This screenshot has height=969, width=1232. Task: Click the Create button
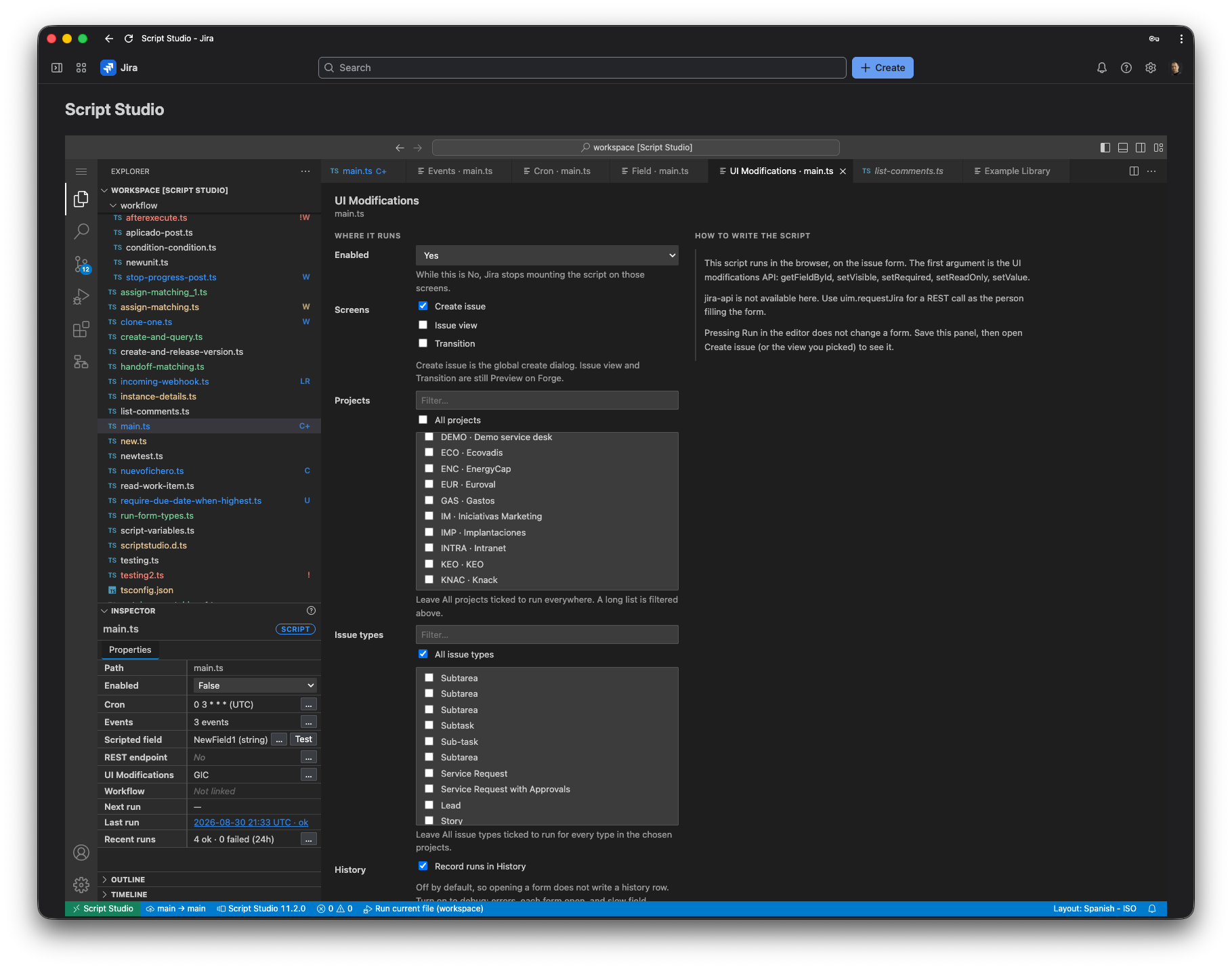[x=883, y=68]
